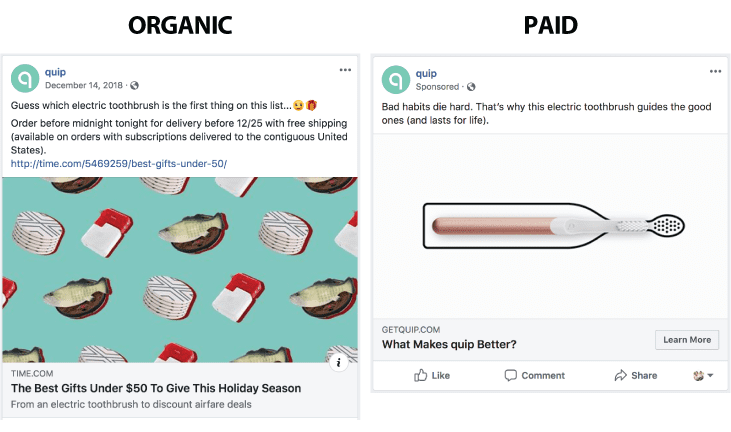Open the quip page name on the organic post
The height and width of the screenshot is (432, 731).
click(55, 72)
